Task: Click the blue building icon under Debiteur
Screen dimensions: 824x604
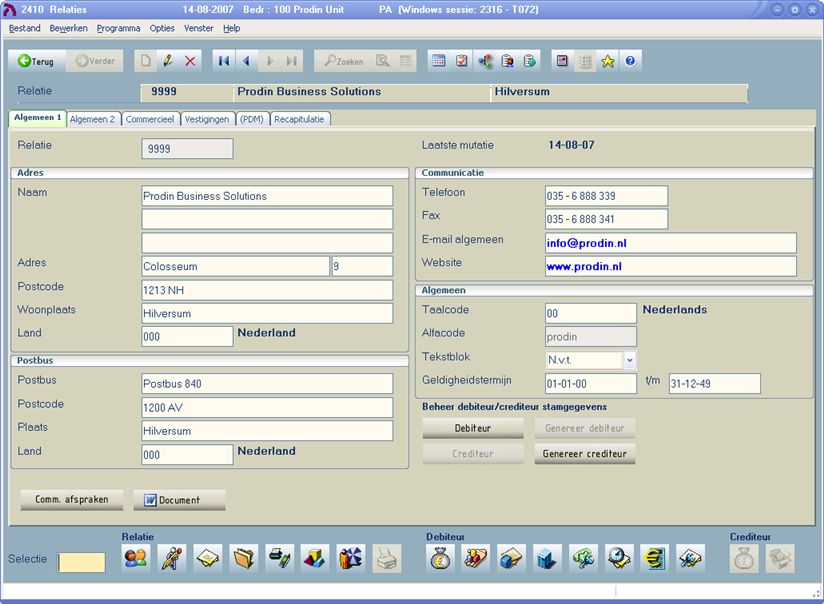Action: 548,558
